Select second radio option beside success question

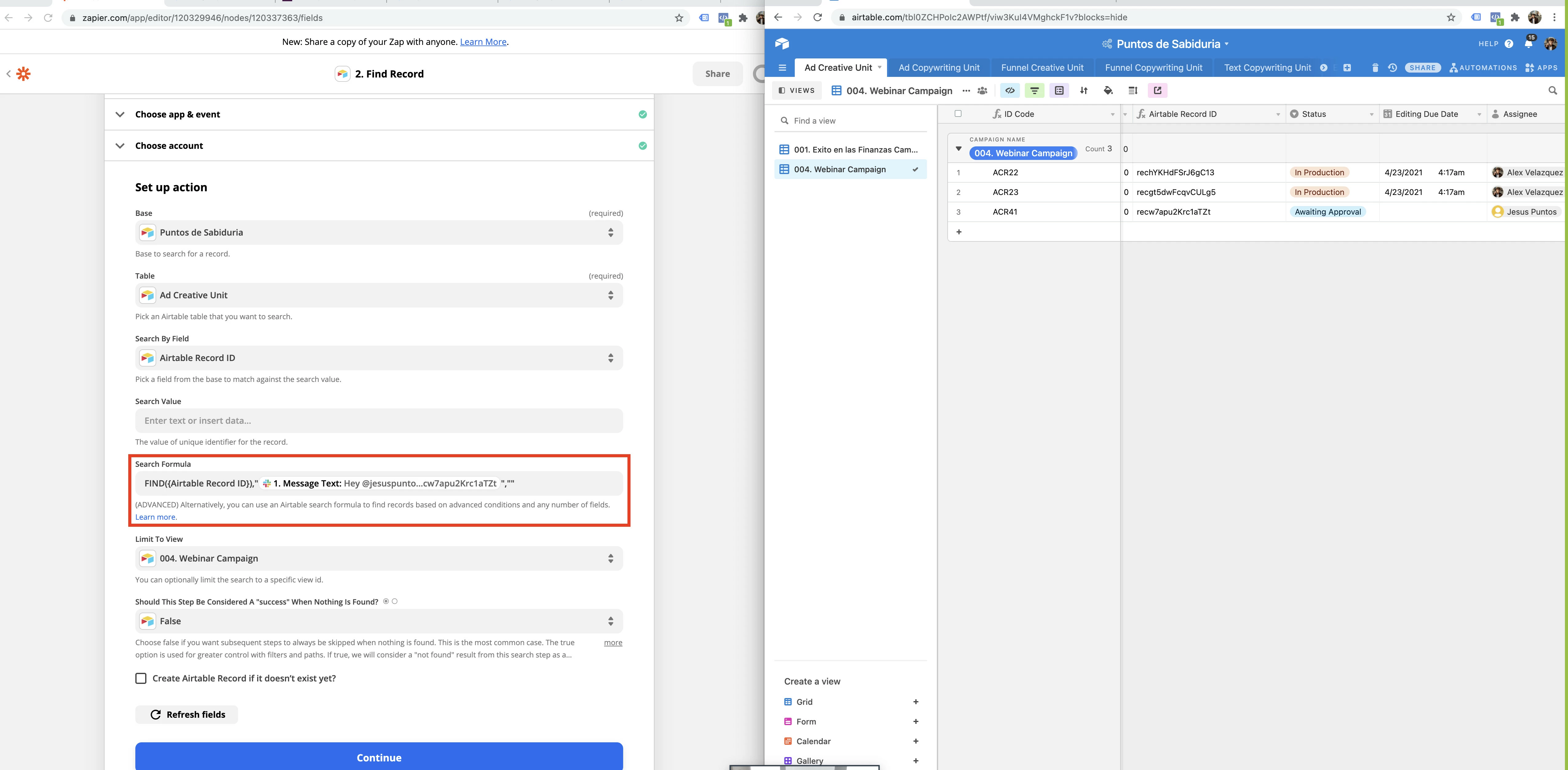click(x=395, y=601)
